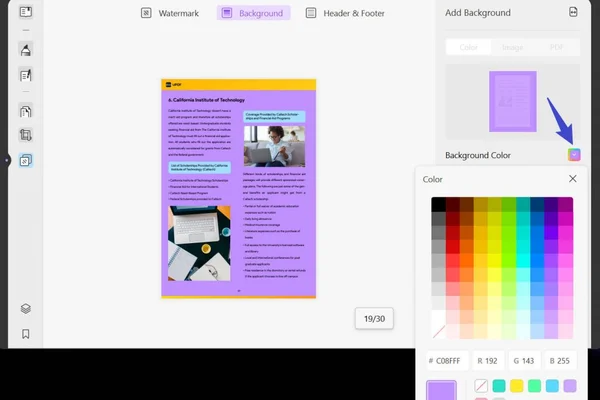The width and height of the screenshot is (600, 400).
Task: Switch to the Watermark tab
Action: pos(170,13)
